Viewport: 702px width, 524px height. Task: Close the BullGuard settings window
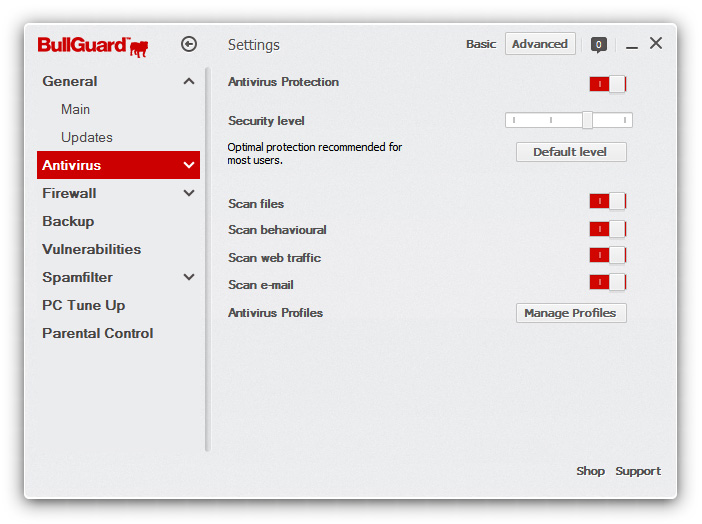click(x=656, y=43)
